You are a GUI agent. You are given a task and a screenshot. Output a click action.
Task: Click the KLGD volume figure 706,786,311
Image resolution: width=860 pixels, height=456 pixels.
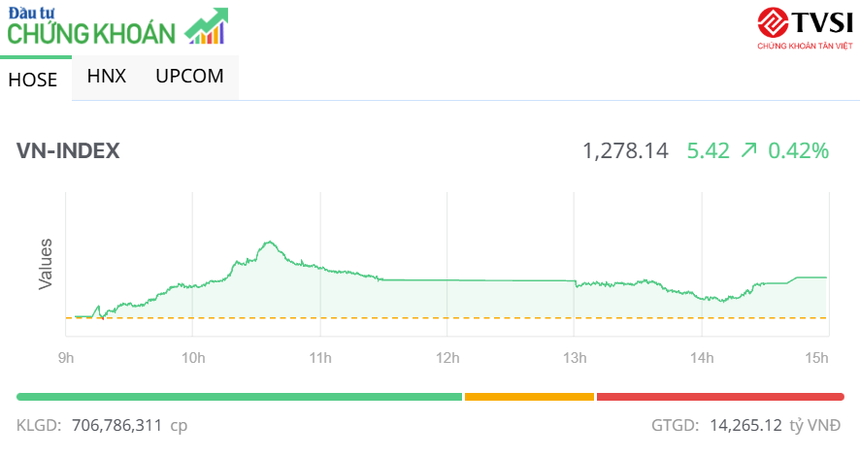117,425
